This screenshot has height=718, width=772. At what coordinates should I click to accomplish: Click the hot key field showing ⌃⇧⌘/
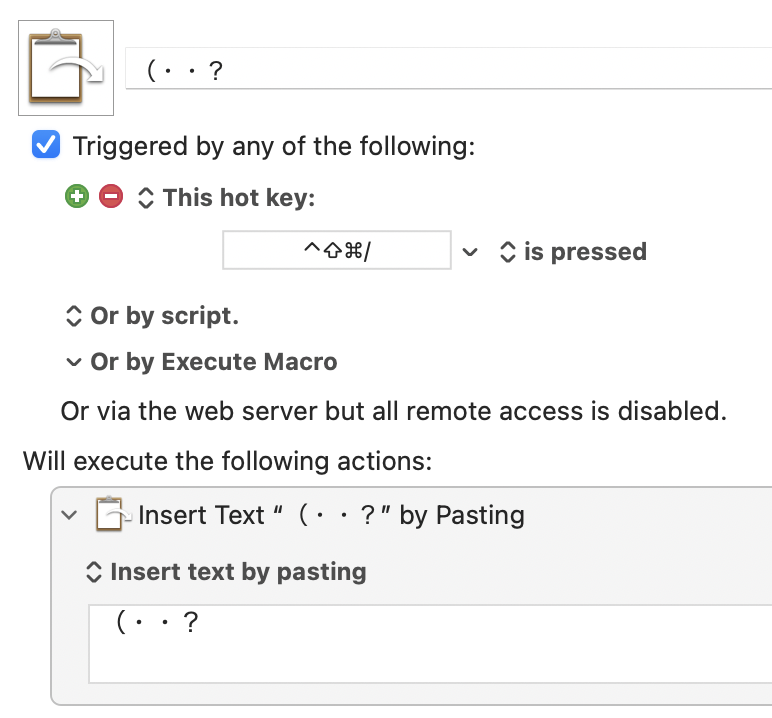coord(337,250)
